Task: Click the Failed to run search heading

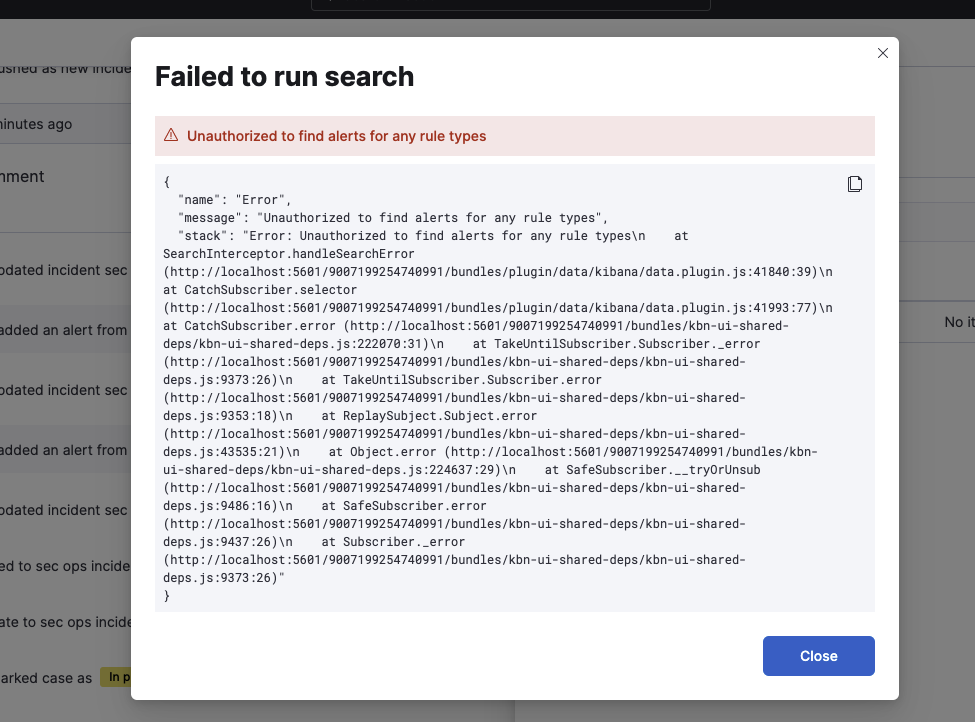Action: [x=284, y=76]
